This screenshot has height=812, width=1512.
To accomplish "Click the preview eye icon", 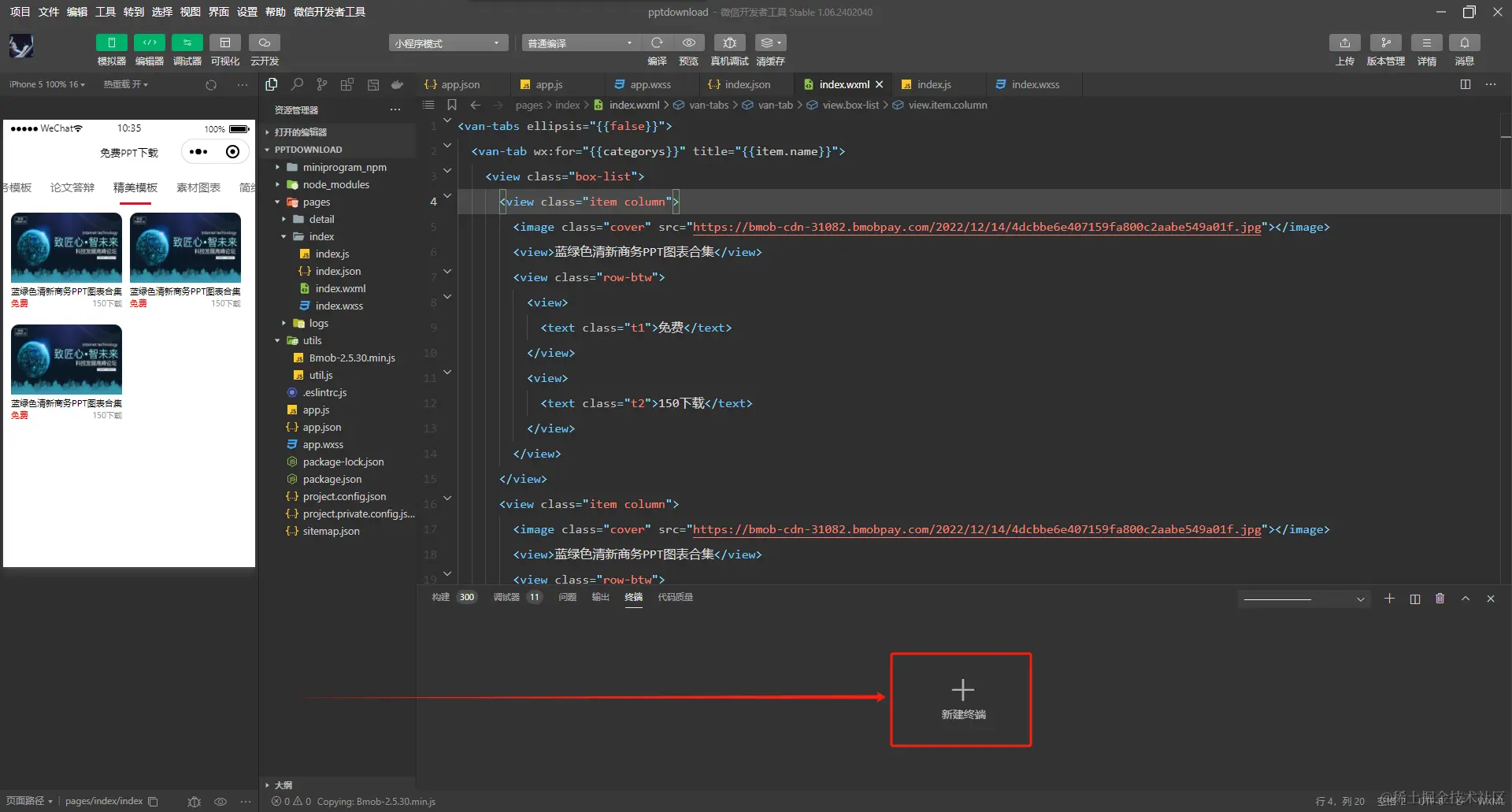I will point(689,43).
